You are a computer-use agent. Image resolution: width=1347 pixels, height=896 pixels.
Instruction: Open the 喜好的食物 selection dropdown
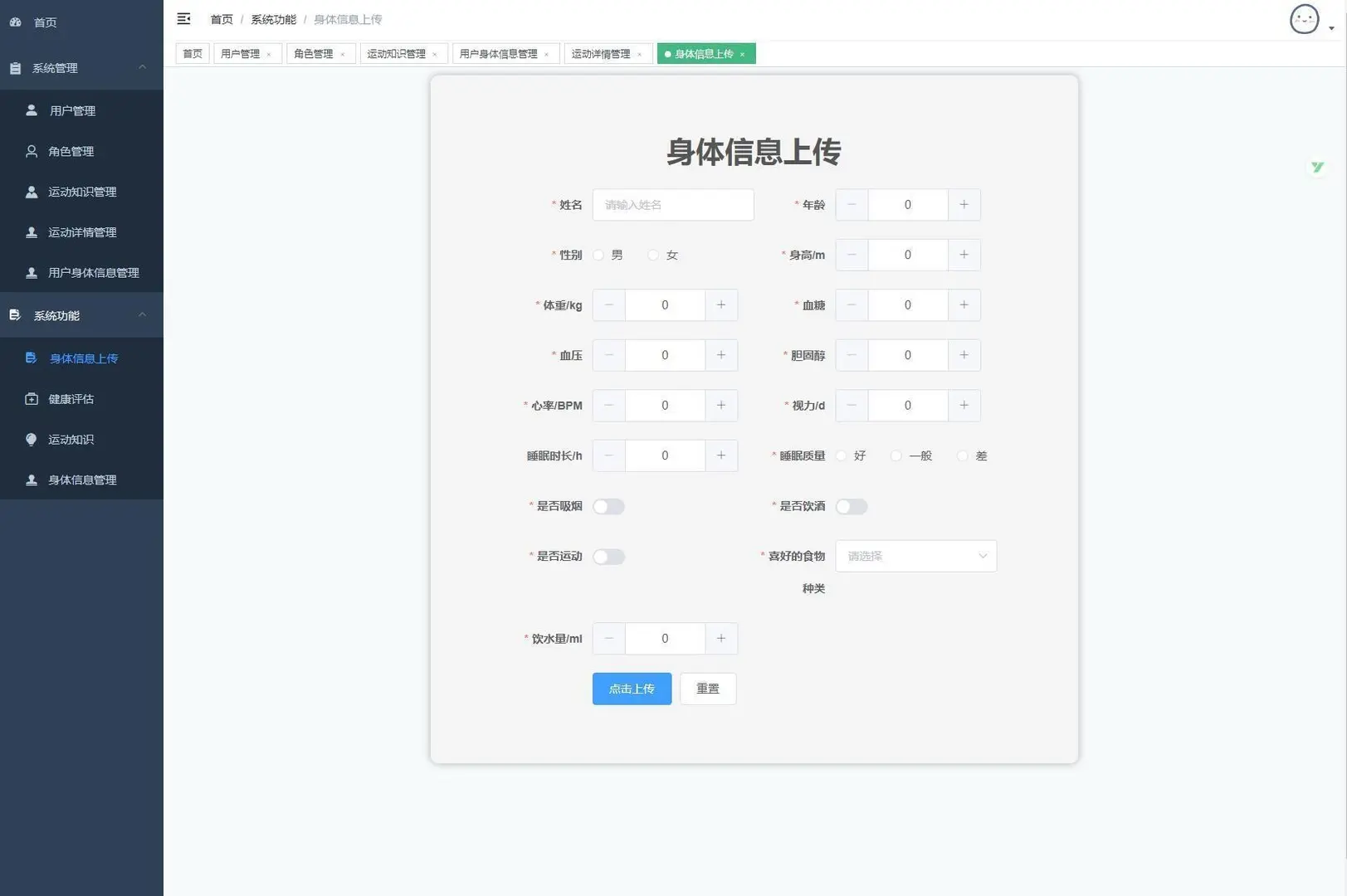(x=915, y=556)
